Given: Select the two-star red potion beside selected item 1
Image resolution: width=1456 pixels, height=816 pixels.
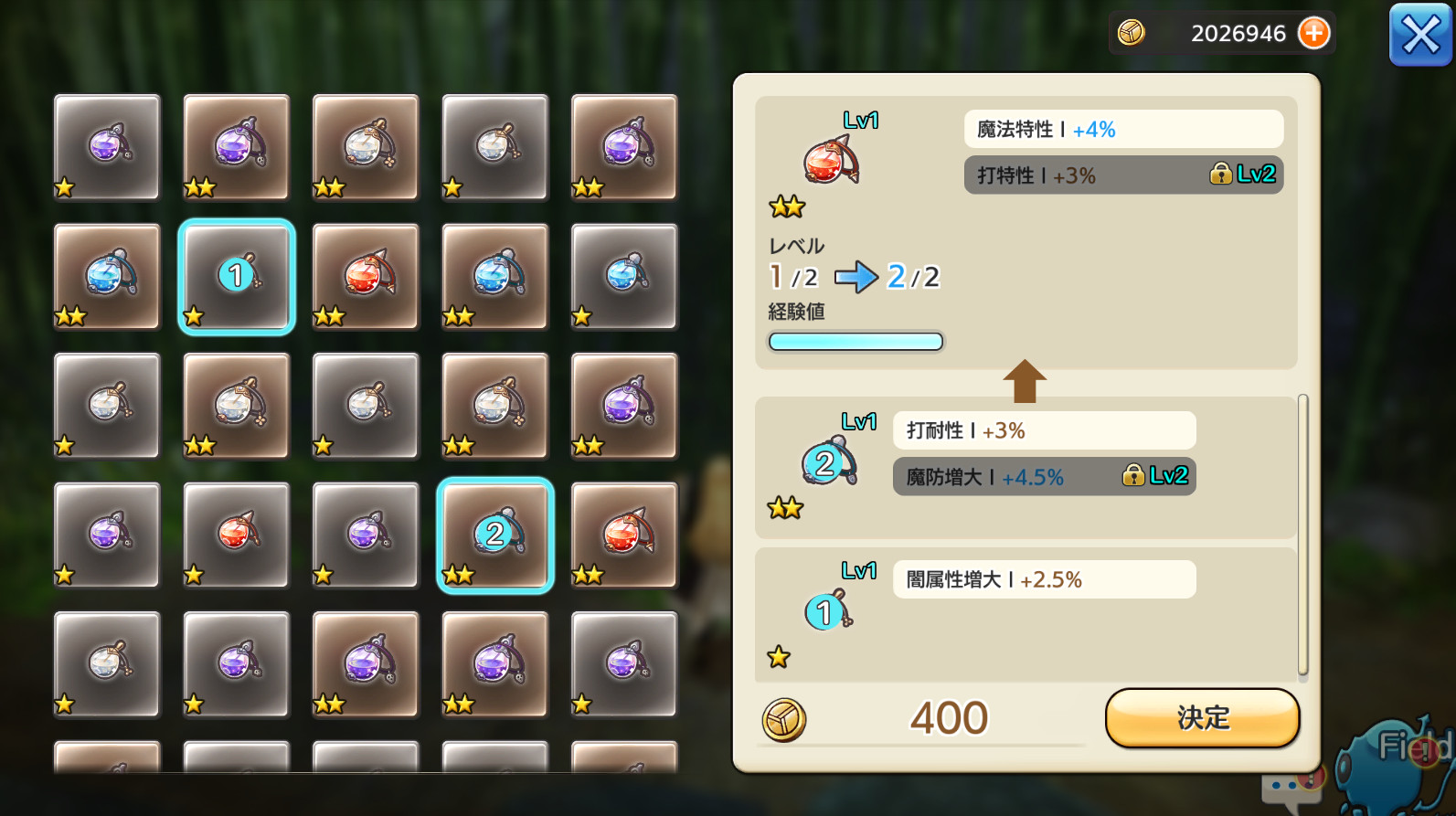Looking at the screenshot, I should [366, 277].
